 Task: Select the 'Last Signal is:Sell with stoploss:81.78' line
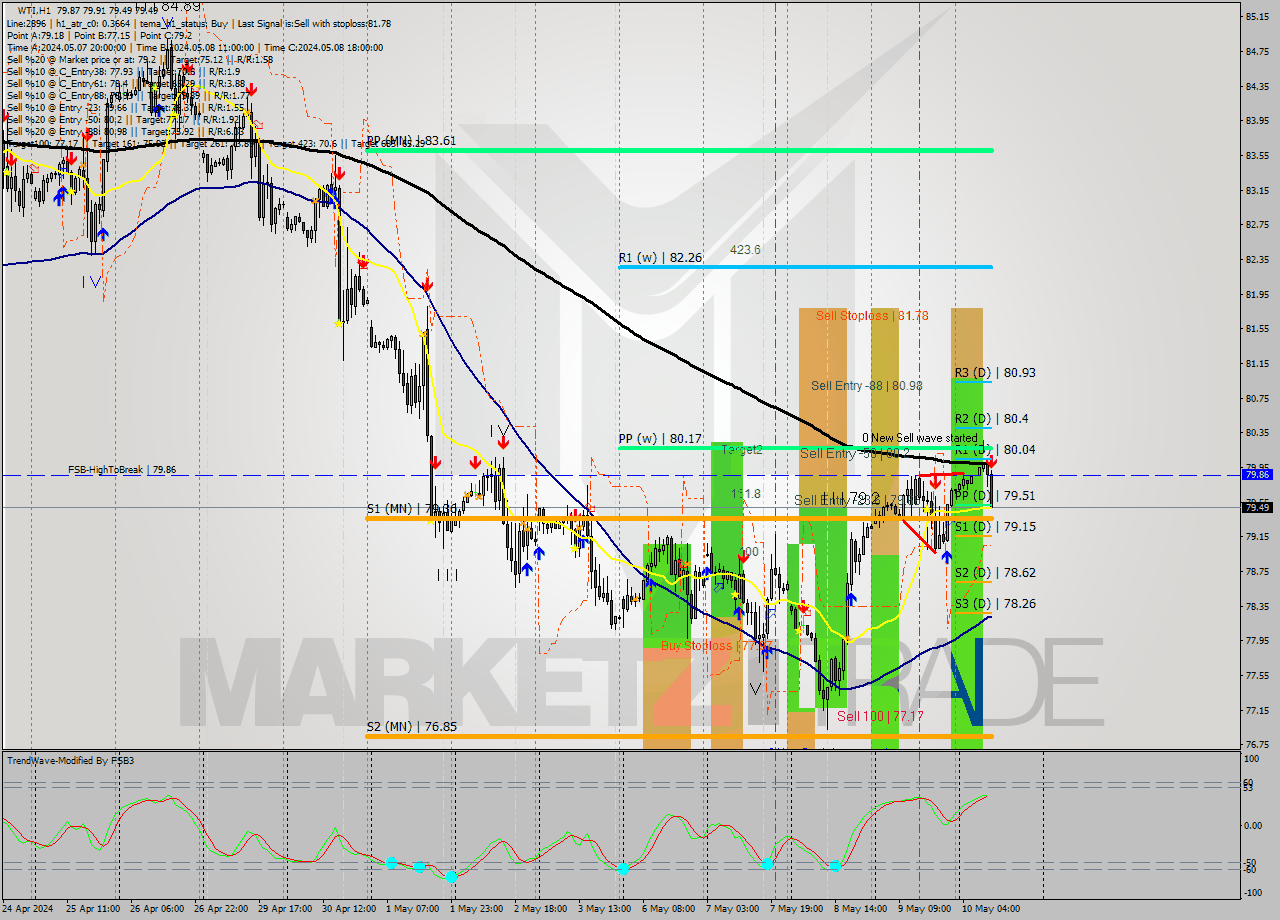coord(315,23)
